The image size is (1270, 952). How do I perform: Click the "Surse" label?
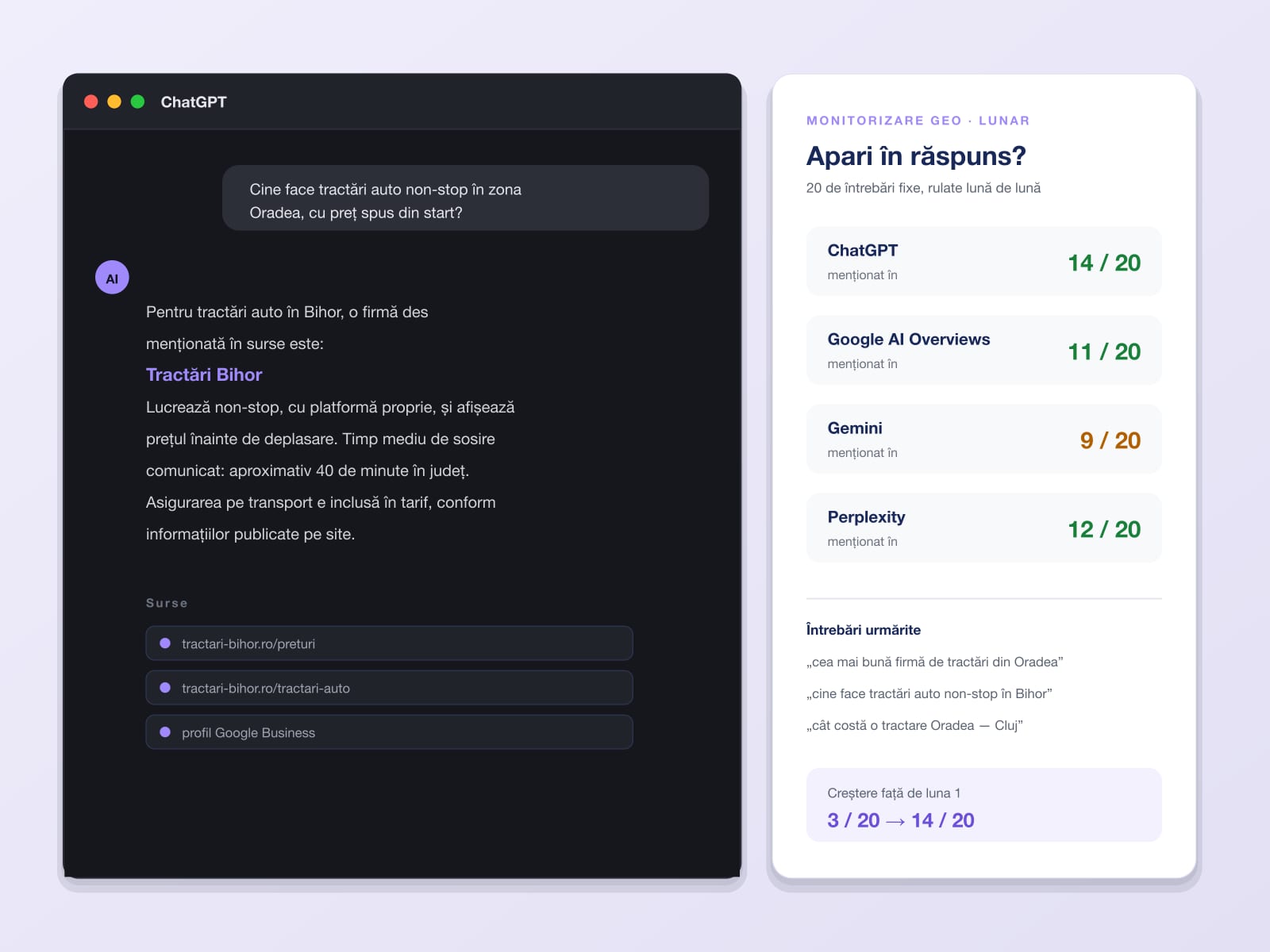point(167,603)
